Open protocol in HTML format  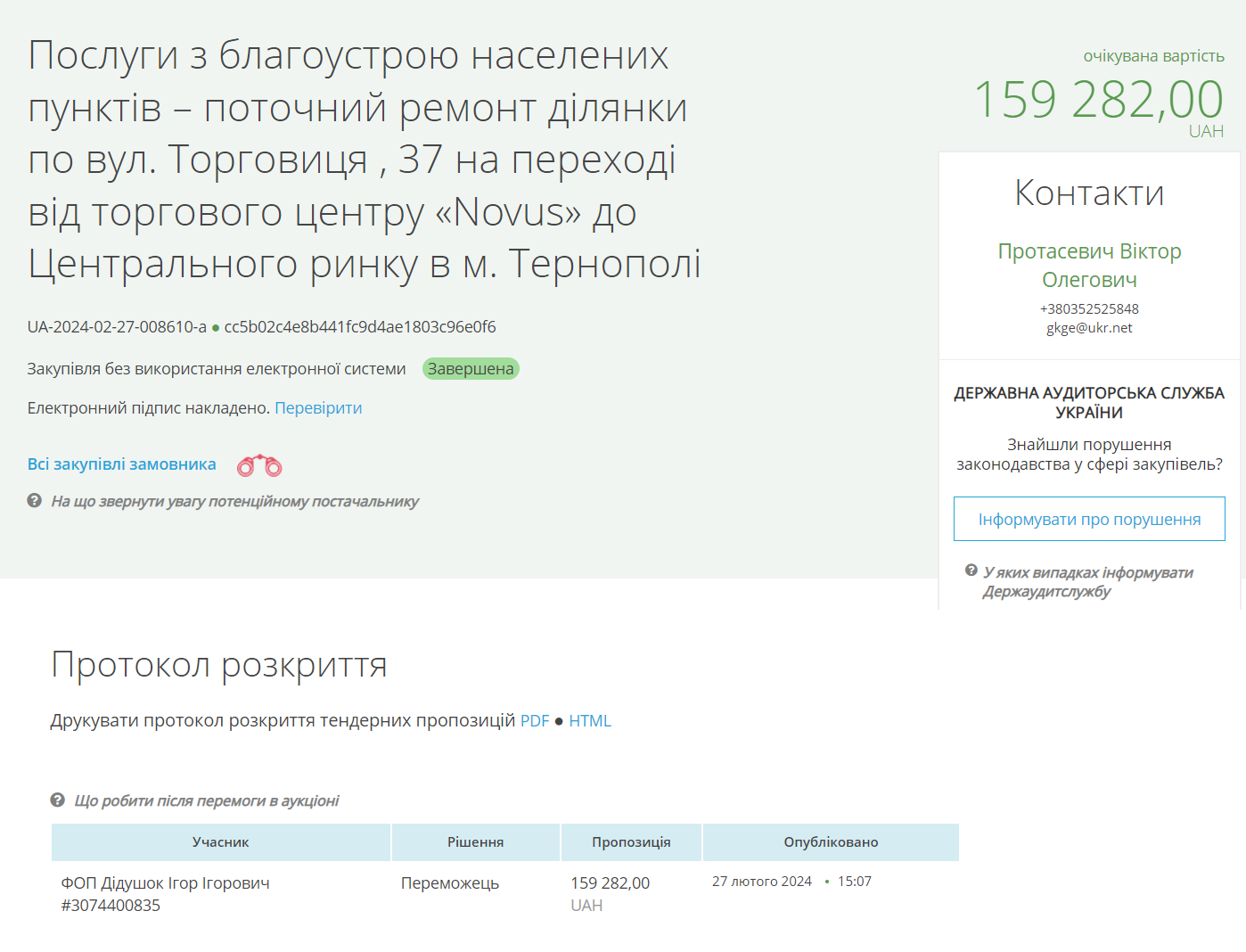[x=591, y=720]
